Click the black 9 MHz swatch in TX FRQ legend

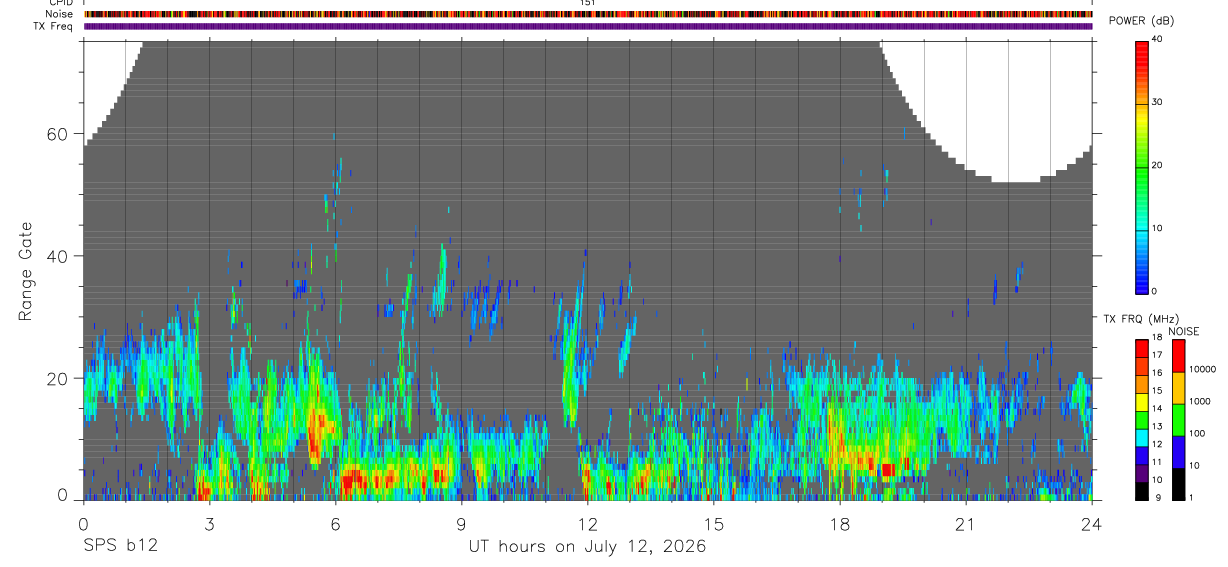1142,491
